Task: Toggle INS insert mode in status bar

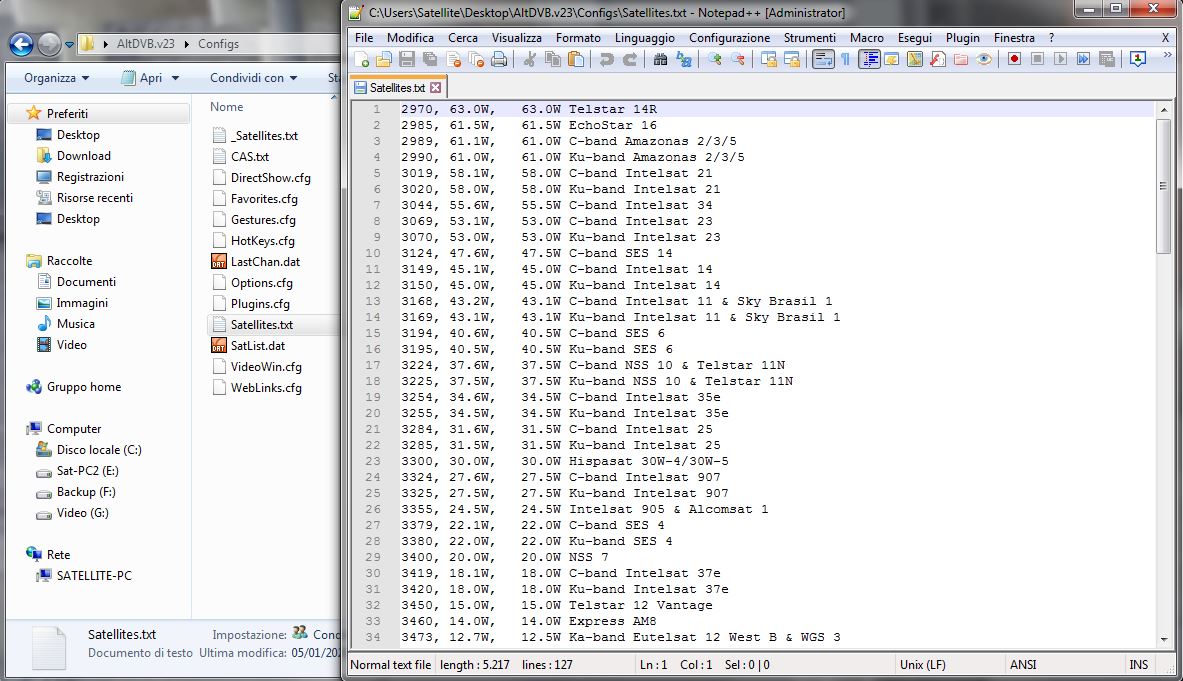Action: tap(1138, 665)
